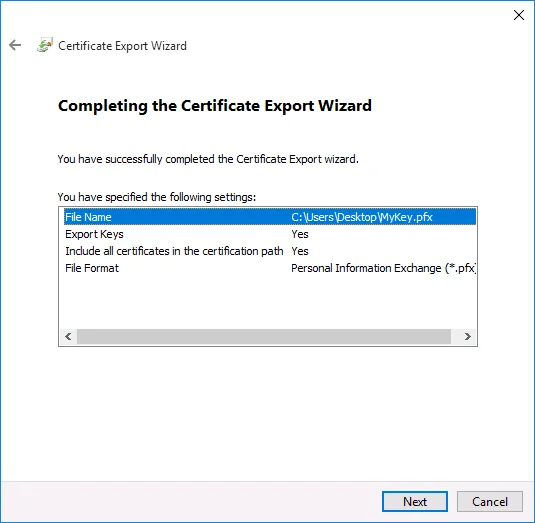Click the right arrow of the horizontal scrollbar

click(x=467, y=336)
